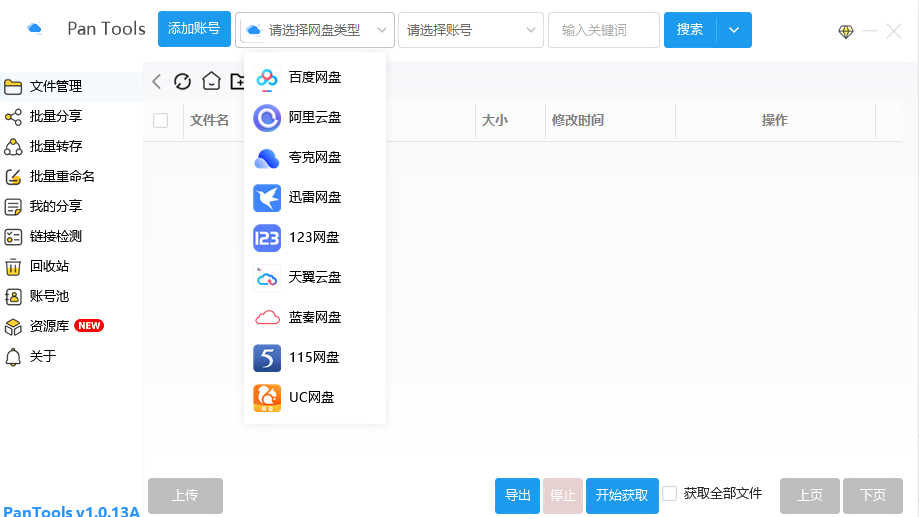Collapse the 请选择网盘类型 dropdown
The height and width of the screenshot is (517, 919).
[x=315, y=30]
